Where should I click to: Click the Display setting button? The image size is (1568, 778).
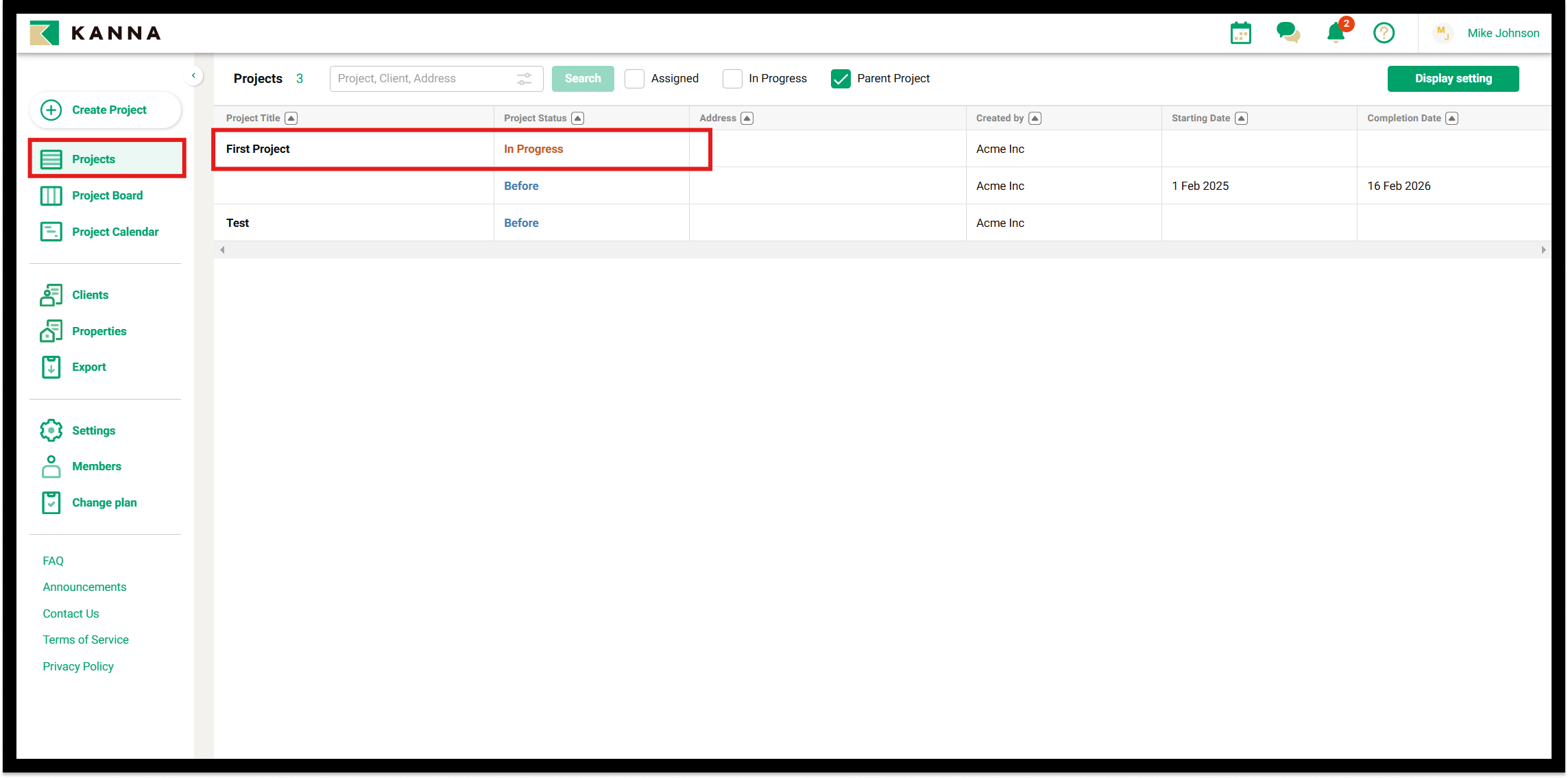(x=1453, y=79)
